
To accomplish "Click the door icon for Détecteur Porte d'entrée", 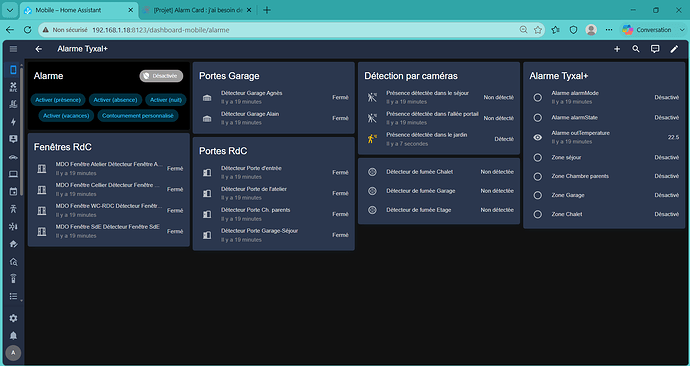I will click(x=207, y=172).
